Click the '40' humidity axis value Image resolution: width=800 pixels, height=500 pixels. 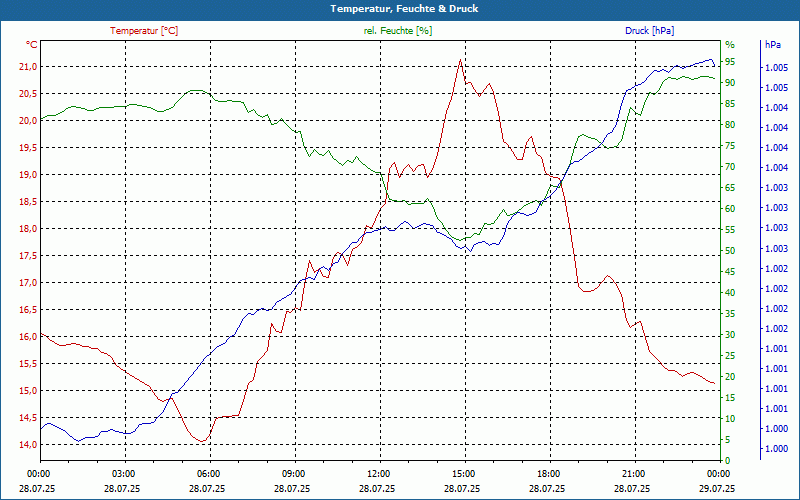(x=730, y=293)
